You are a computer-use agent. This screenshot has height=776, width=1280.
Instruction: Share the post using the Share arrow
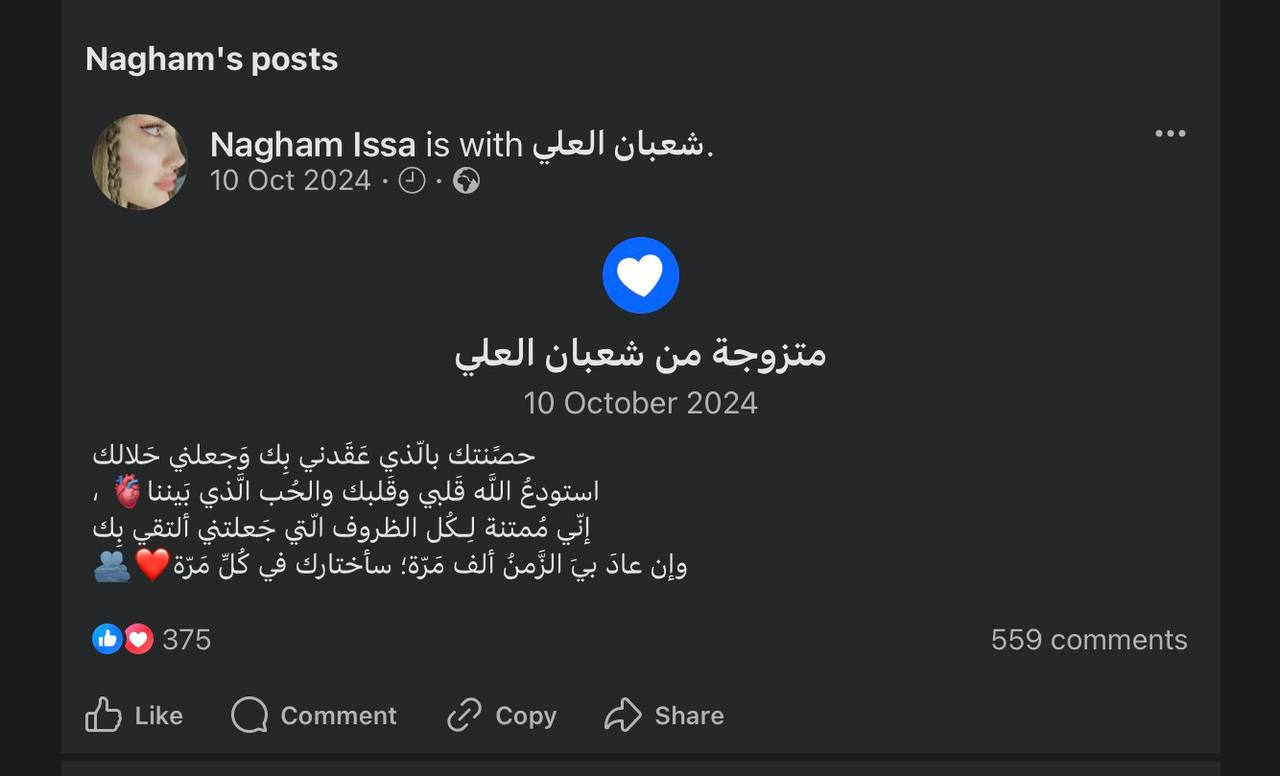[x=664, y=715]
